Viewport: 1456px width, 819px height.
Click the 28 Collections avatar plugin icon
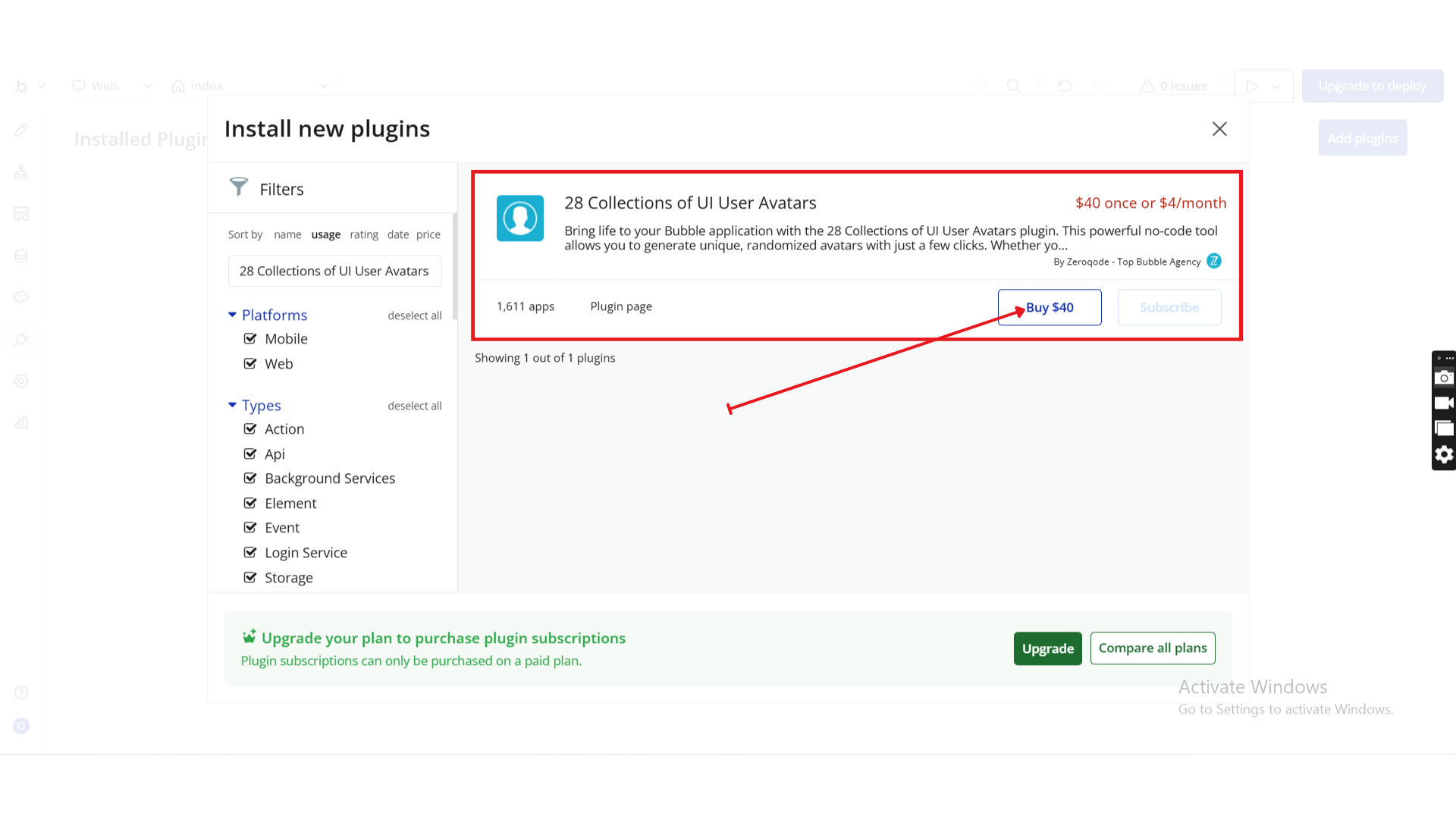coord(520,218)
